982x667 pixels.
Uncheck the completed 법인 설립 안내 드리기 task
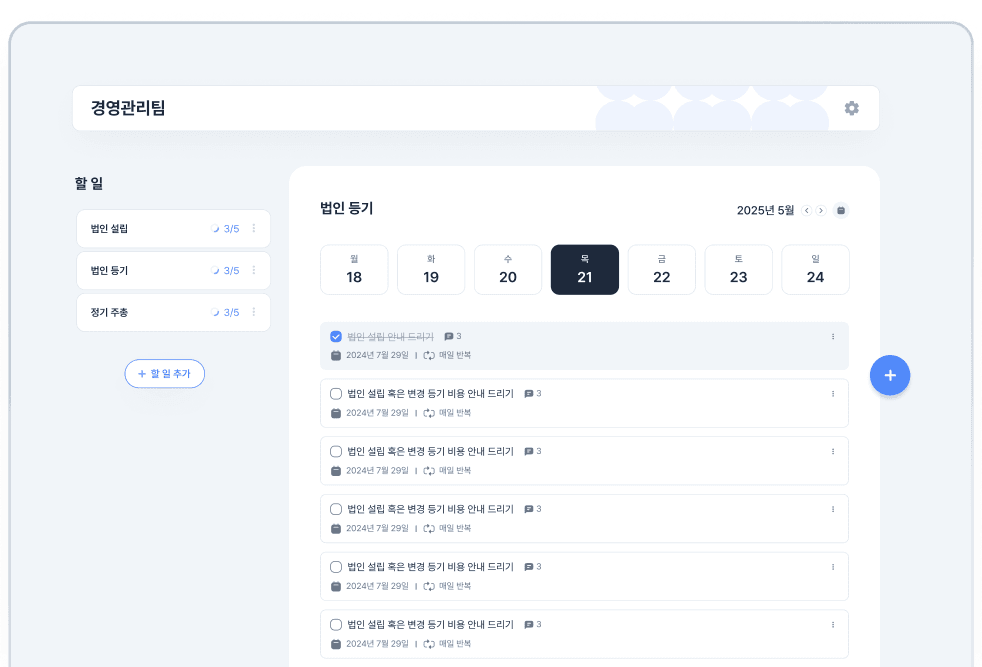[336, 336]
